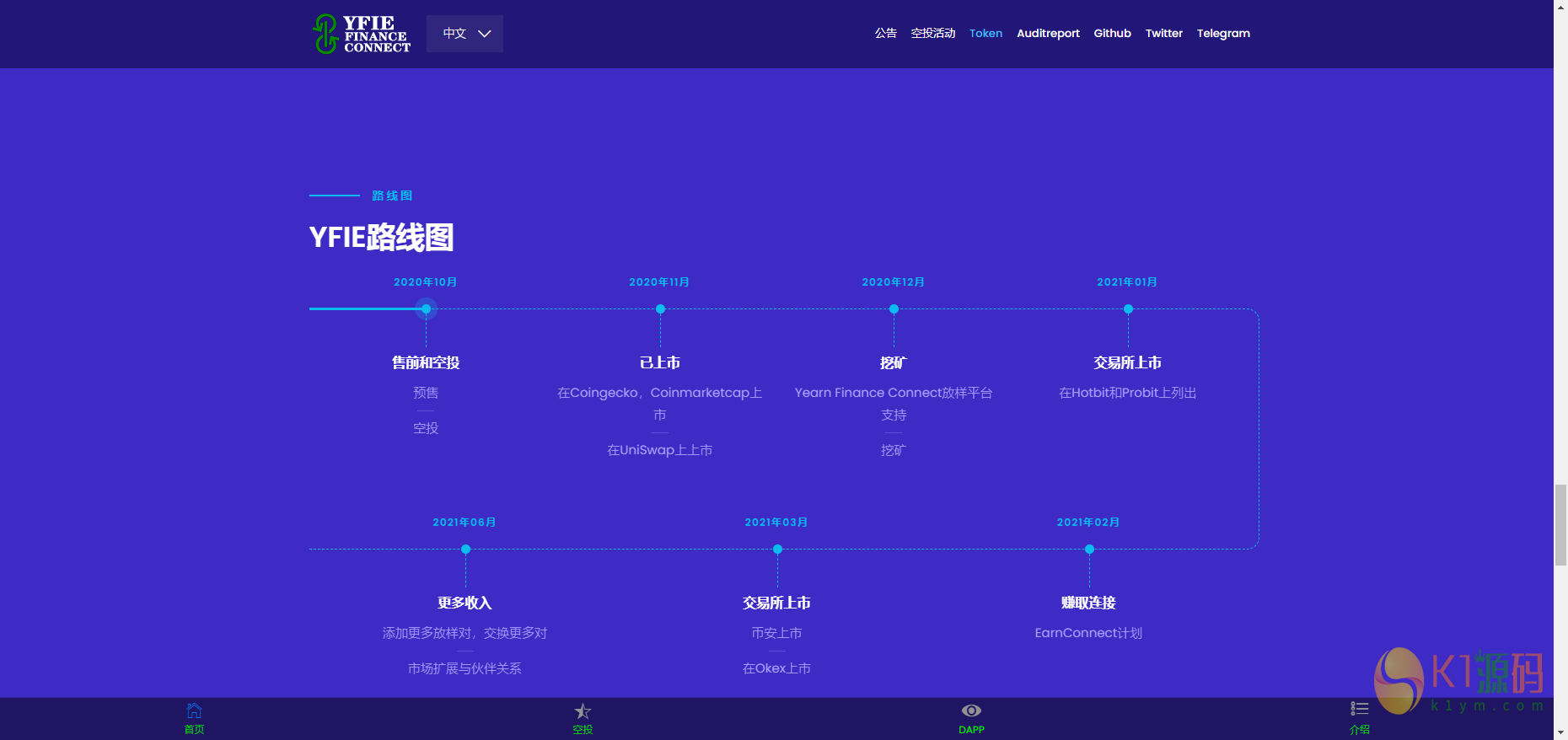Click the 2021年01月 date label
This screenshot has width=1568, height=740.
tap(1127, 282)
